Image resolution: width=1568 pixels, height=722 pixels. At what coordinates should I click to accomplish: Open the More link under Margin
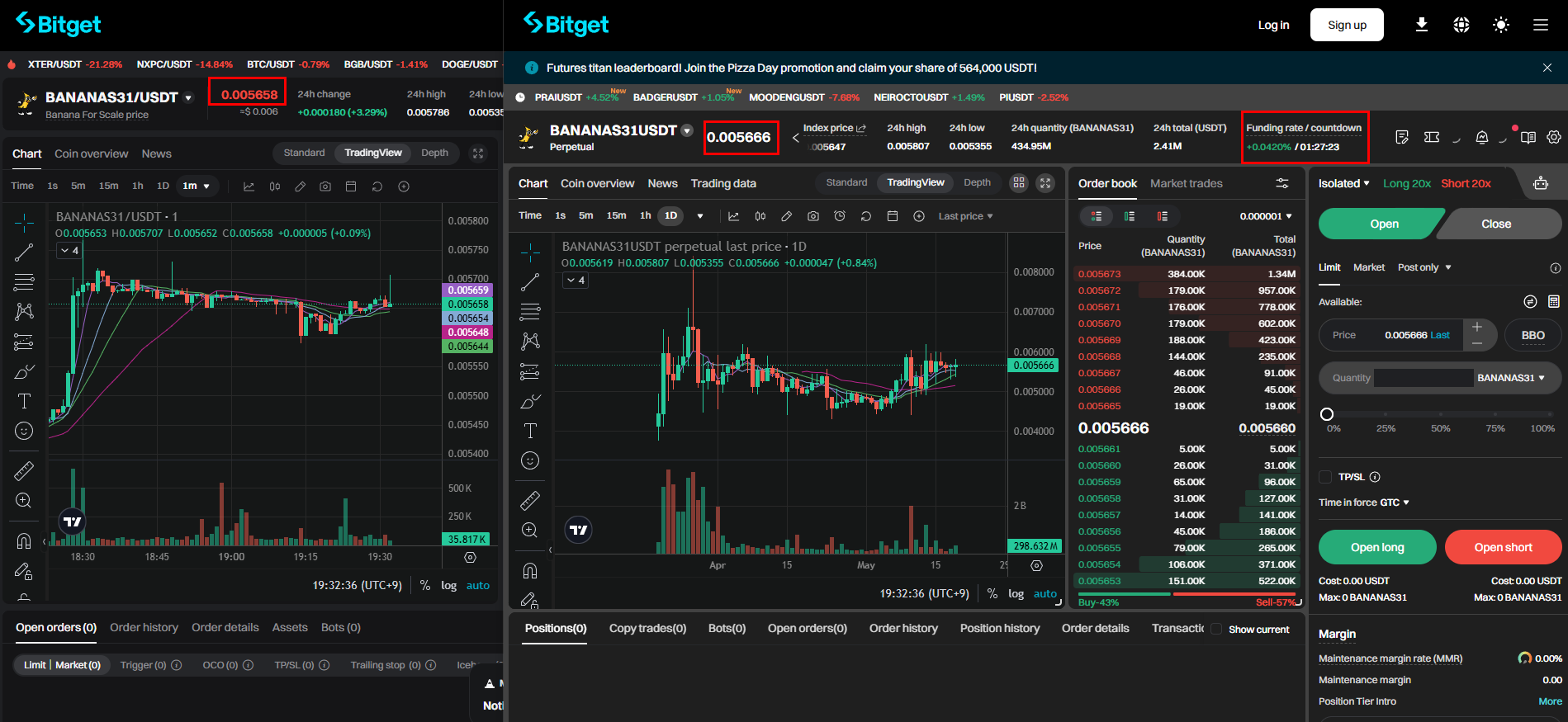point(1550,701)
